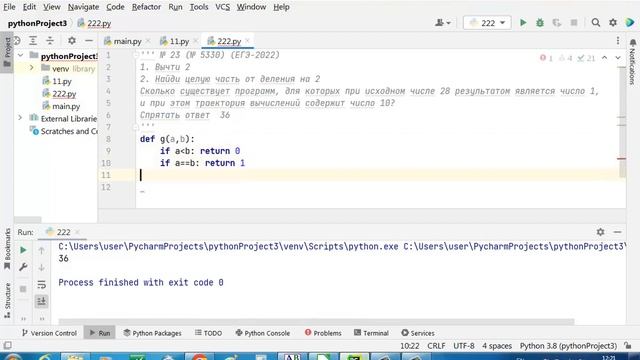
Task: Open the Refactor menu
Action: click(x=146, y=7)
